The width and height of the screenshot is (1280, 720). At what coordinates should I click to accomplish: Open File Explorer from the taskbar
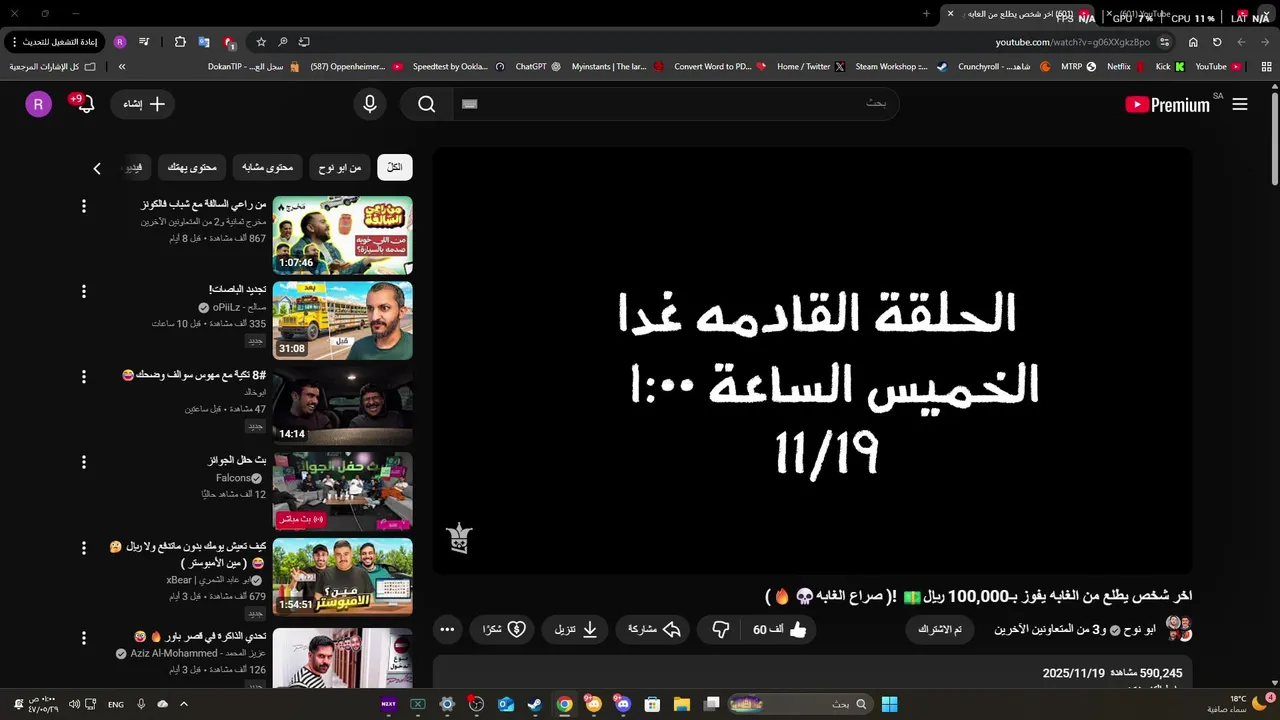[681, 704]
